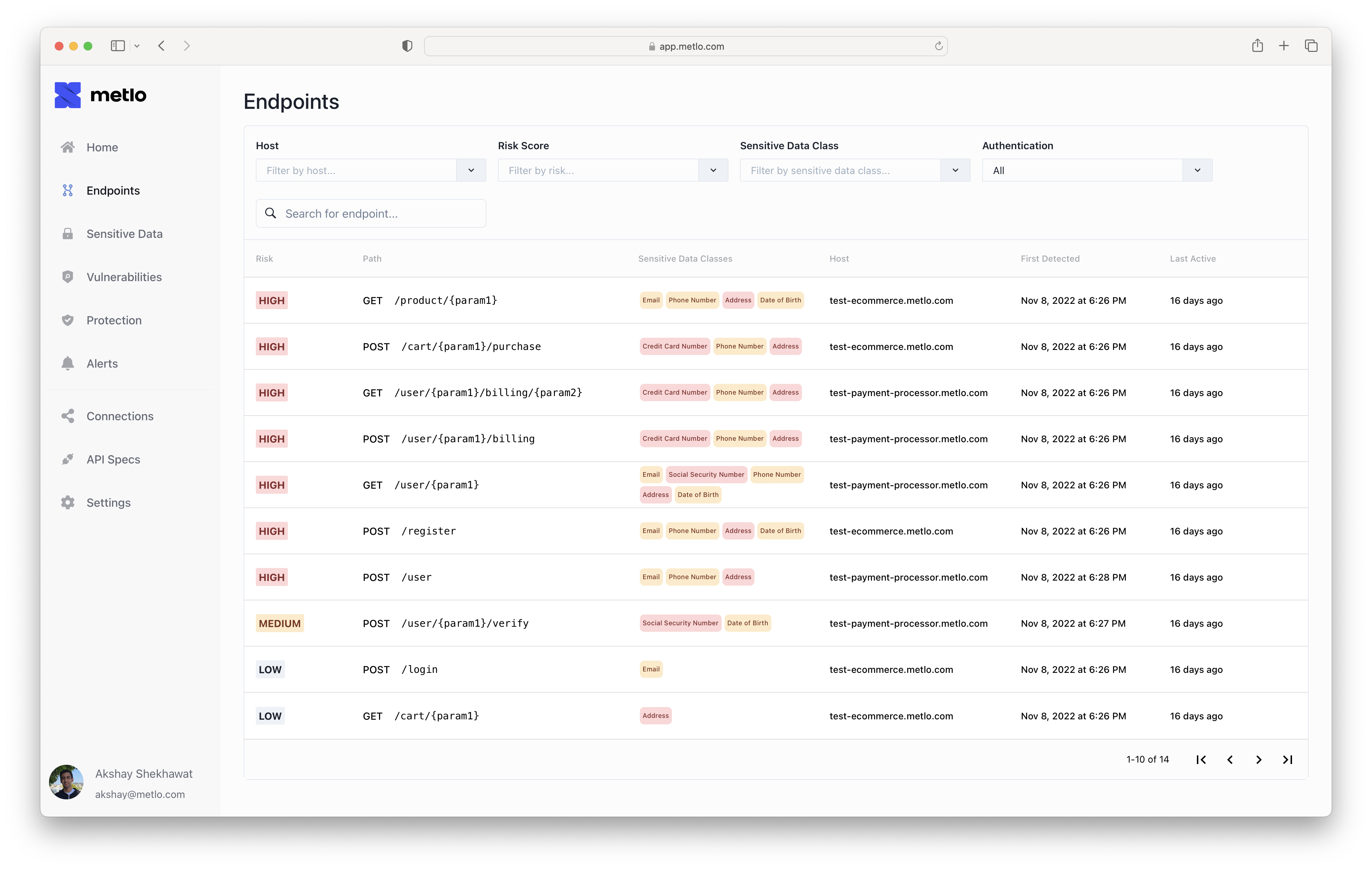
Task: Click the Home icon in sidebar
Action: [68, 147]
